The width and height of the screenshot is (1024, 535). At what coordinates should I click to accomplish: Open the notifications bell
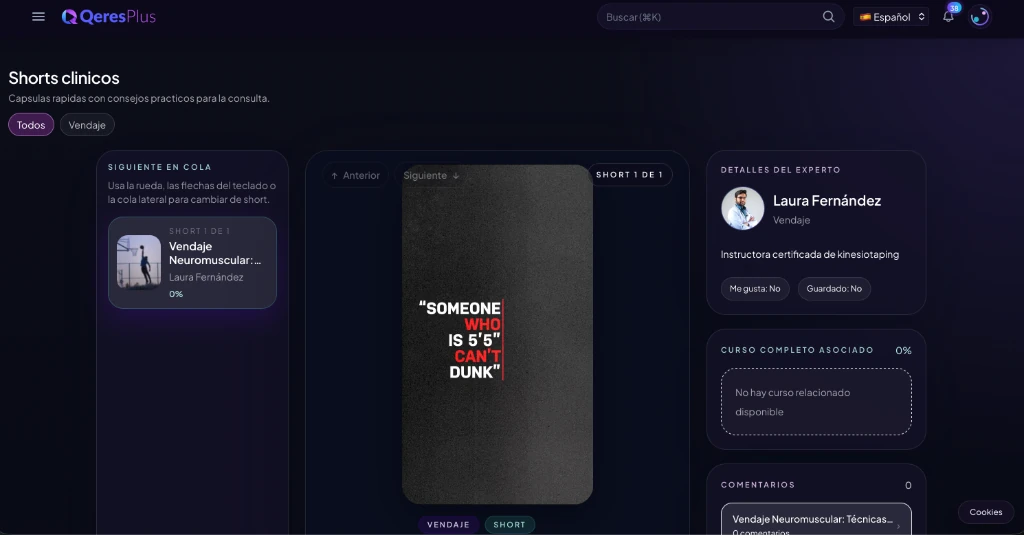[x=948, y=17]
